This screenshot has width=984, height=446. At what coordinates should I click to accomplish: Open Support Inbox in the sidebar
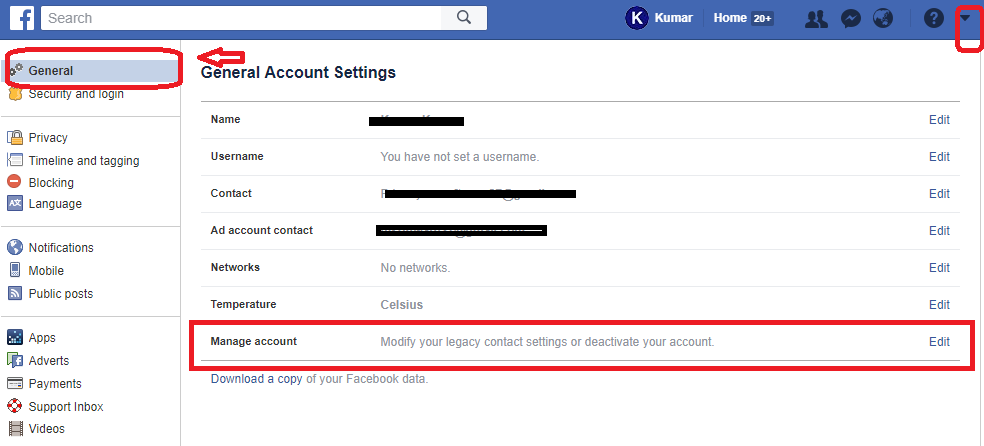click(65, 407)
